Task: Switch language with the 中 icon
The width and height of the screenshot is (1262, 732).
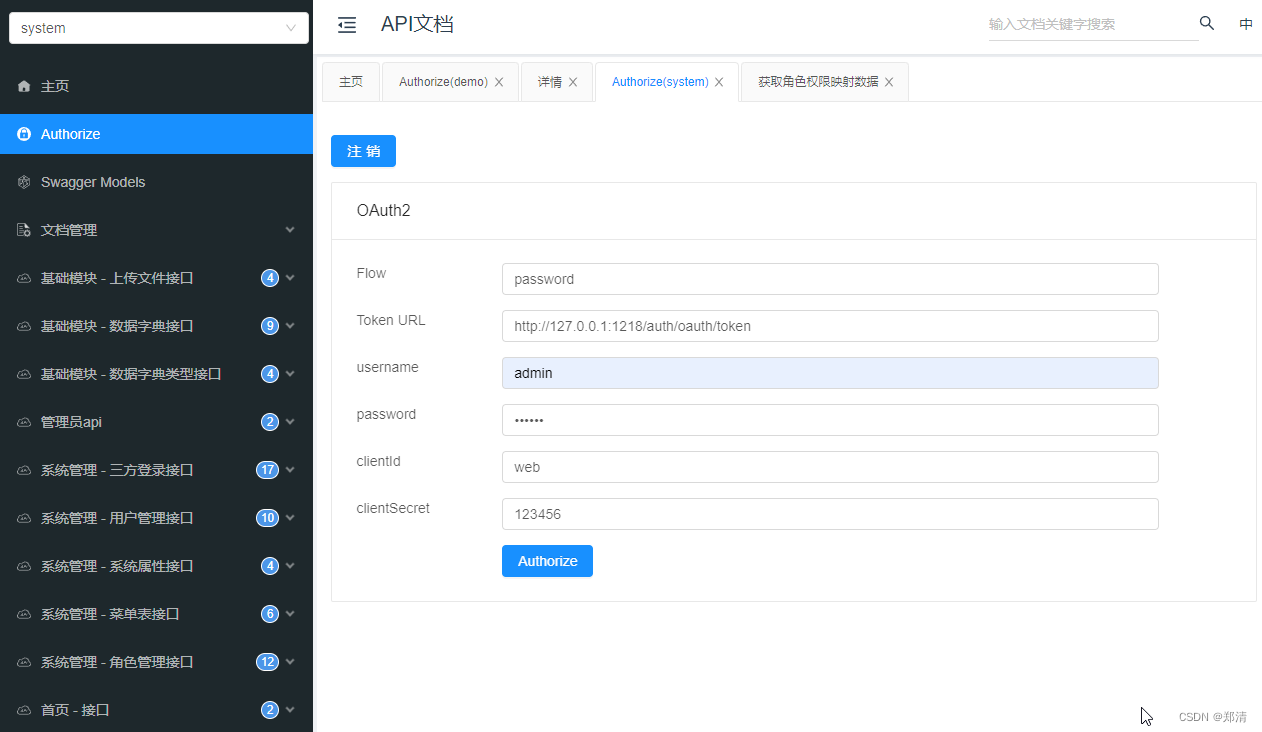Action: click(x=1246, y=24)
